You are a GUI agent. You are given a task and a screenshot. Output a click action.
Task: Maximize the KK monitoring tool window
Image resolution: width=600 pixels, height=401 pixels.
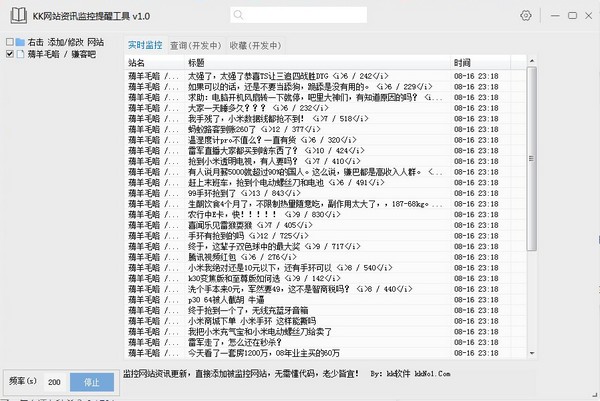(572, 15)
